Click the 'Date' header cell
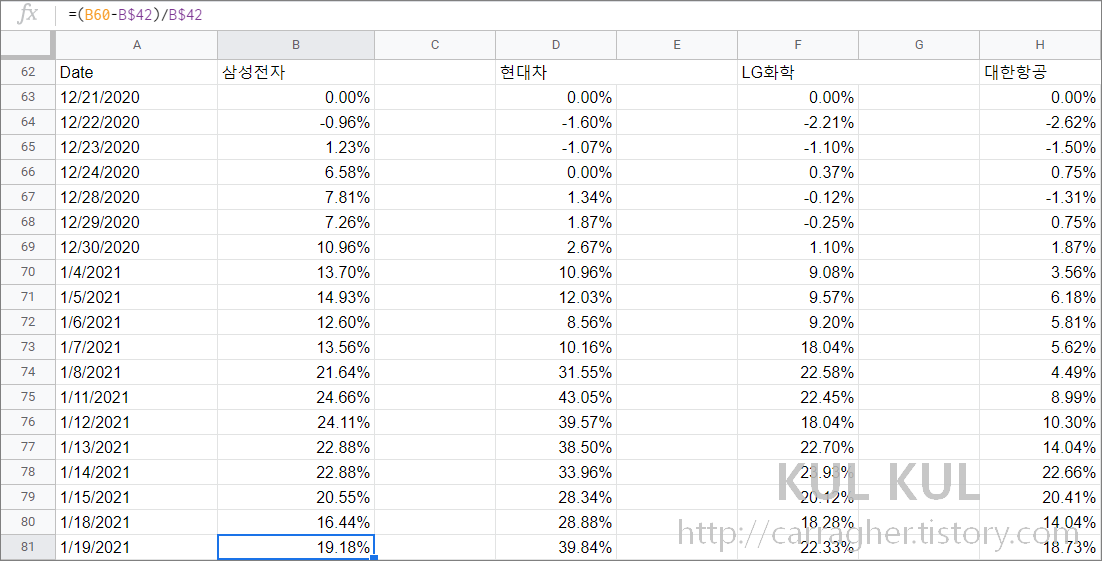The height and width of the screenshot is (561, 1102). coord(136,72)
